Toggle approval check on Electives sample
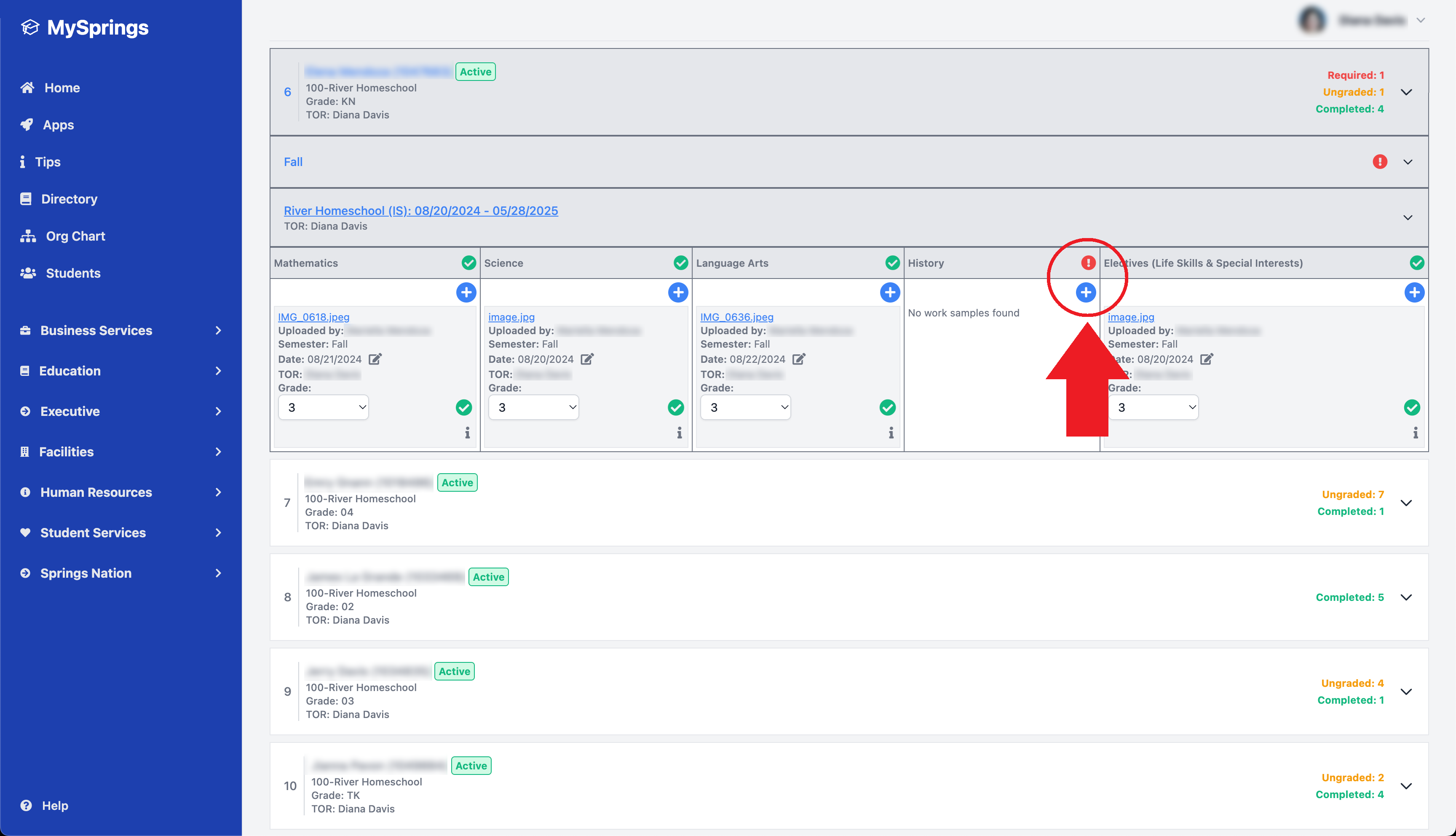 1412,407
